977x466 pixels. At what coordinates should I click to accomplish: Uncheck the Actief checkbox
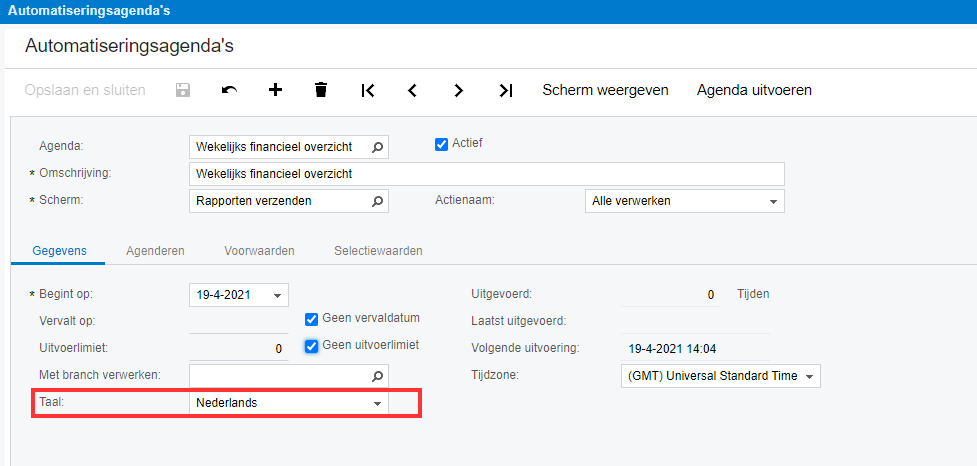click(441, 144)
